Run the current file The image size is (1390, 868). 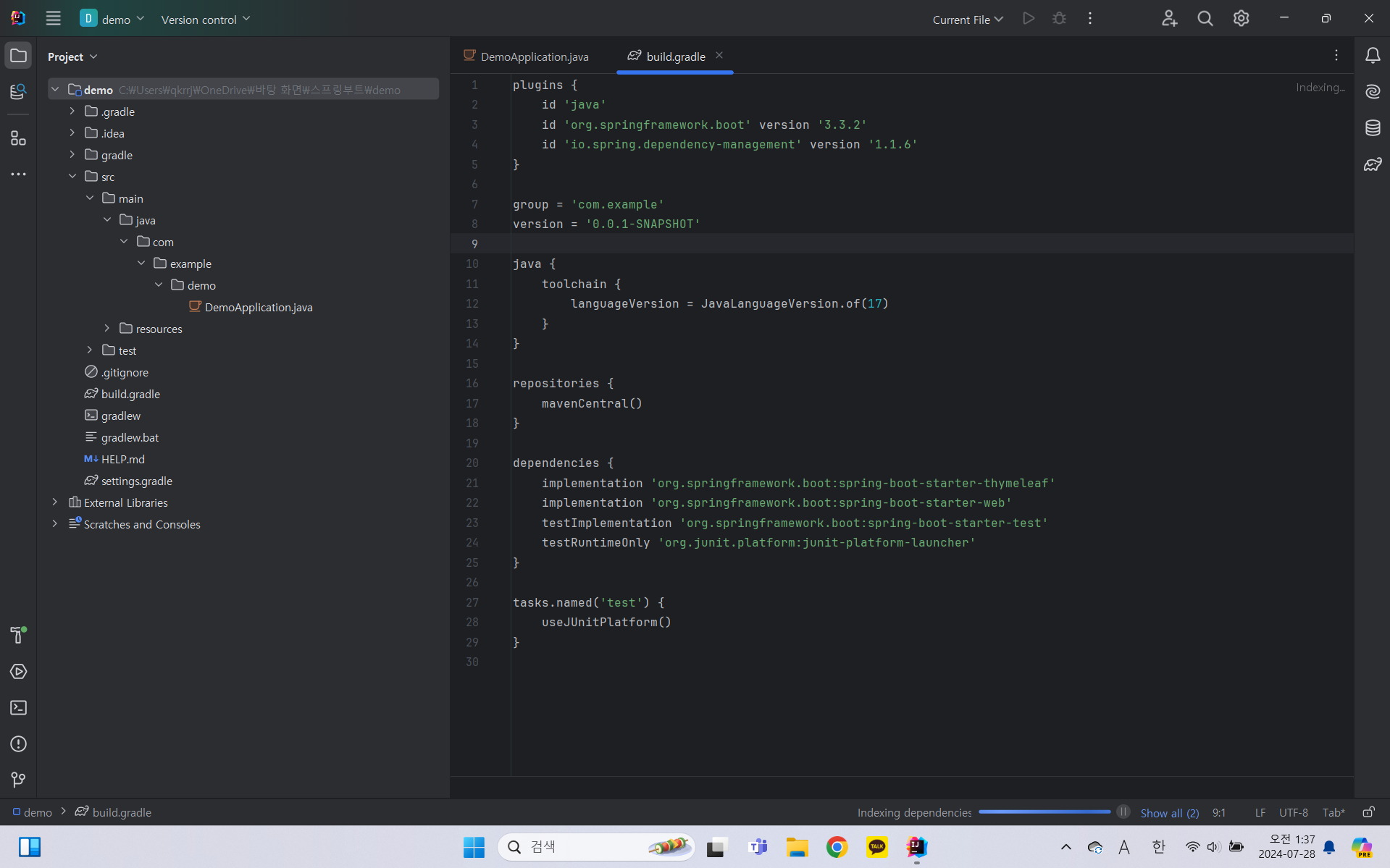(1028, 19)
